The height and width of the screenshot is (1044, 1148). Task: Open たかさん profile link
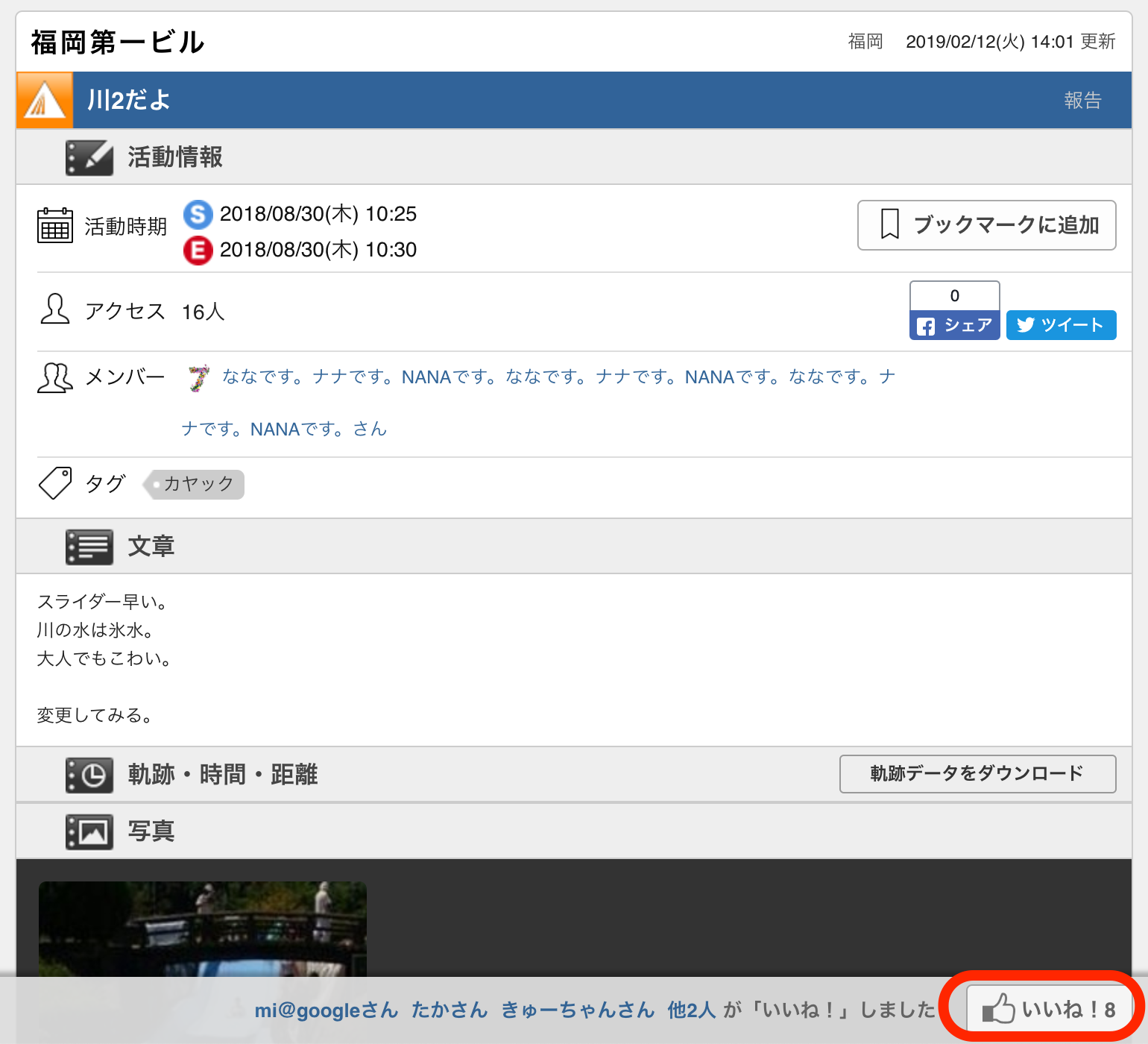coord(450,1010)
